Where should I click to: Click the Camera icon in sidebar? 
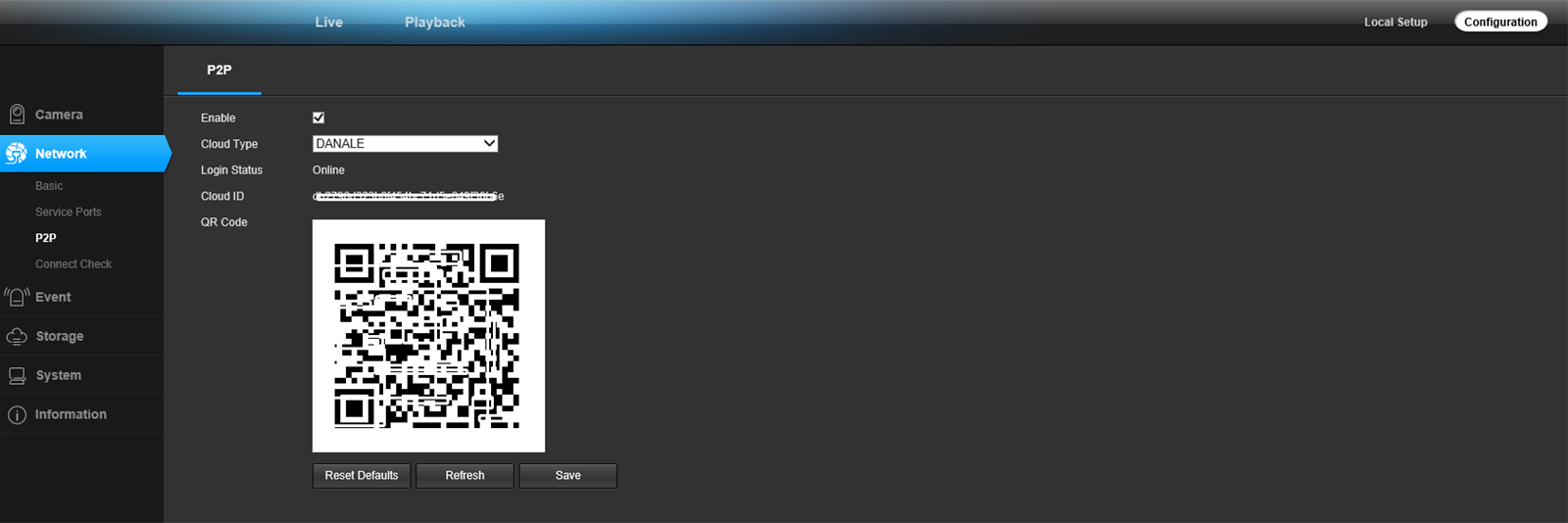tap(17, 115)
